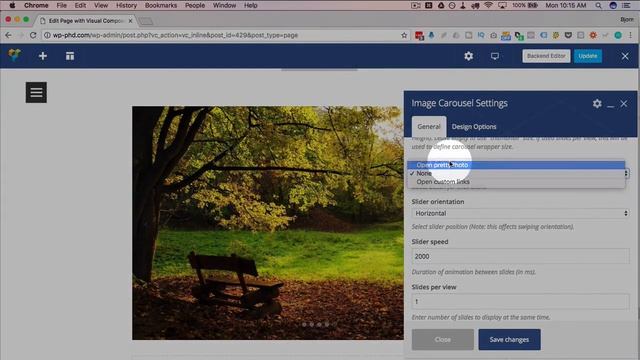Exit the frontend editor with X
640x360 pixels.
pos(625,56)
